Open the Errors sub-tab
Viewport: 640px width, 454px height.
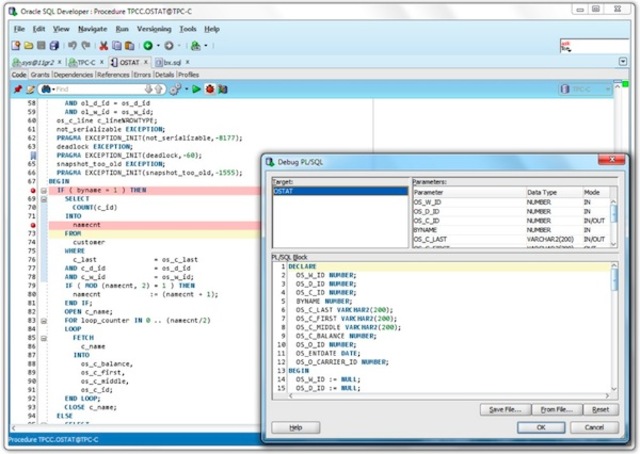click(142, 75)
